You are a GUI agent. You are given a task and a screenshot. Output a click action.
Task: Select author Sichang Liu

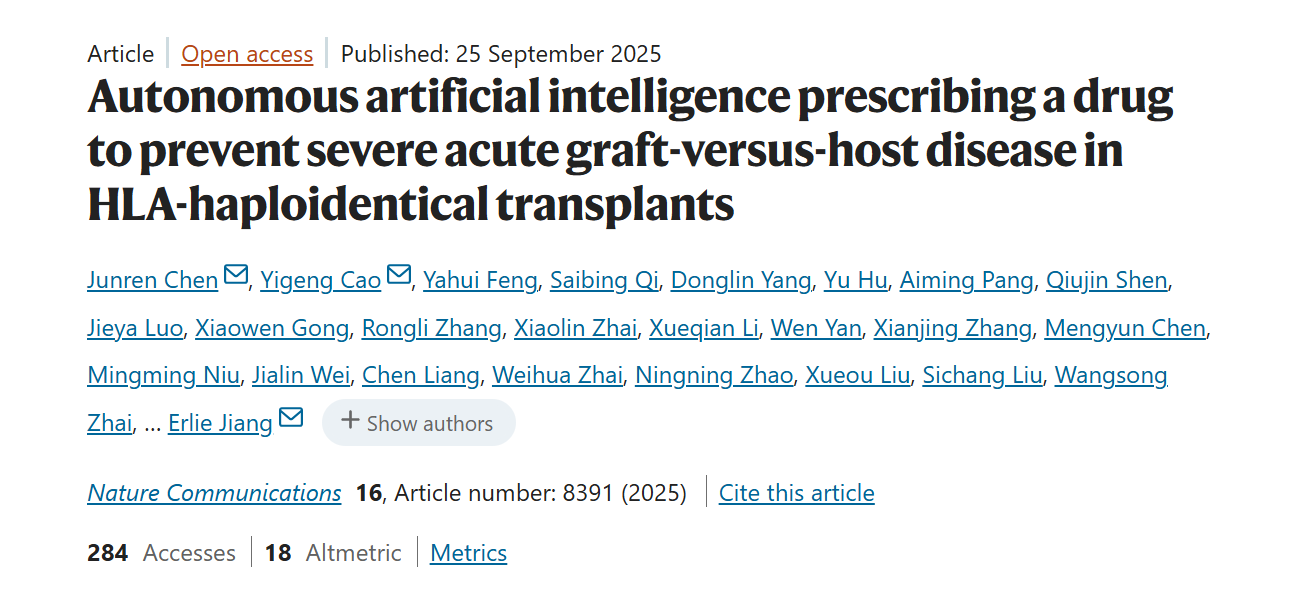point(982,376)
